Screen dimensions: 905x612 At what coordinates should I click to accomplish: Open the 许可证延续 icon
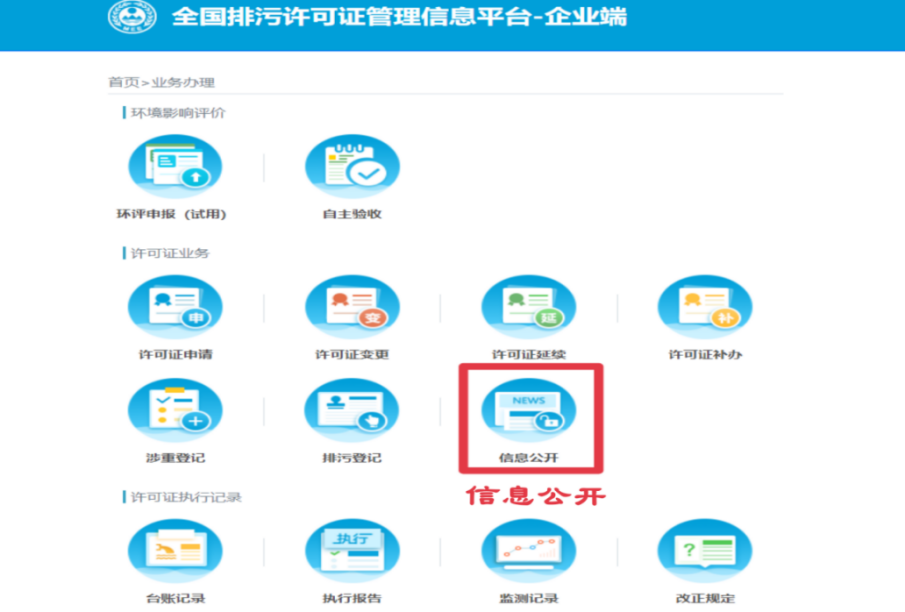coord(528,308)
